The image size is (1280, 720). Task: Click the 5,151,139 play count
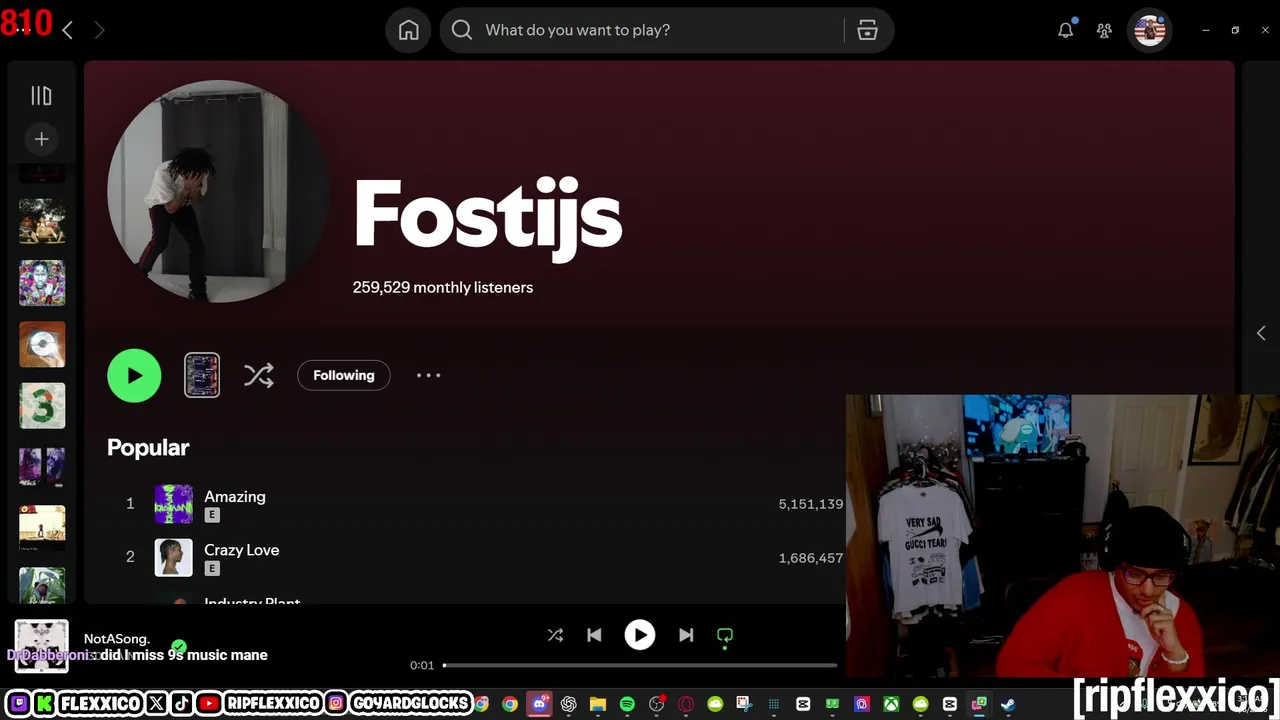811,504
